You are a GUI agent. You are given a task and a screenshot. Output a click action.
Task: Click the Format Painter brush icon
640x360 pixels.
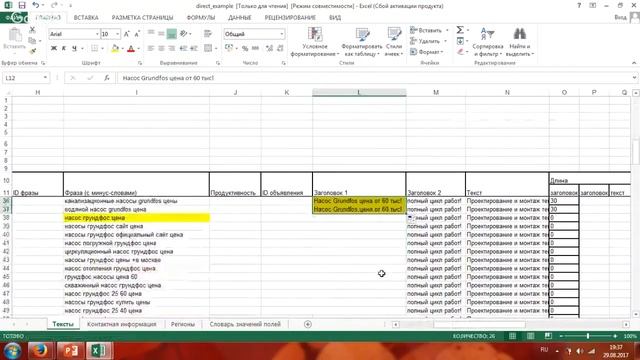[x=32, y=51]
